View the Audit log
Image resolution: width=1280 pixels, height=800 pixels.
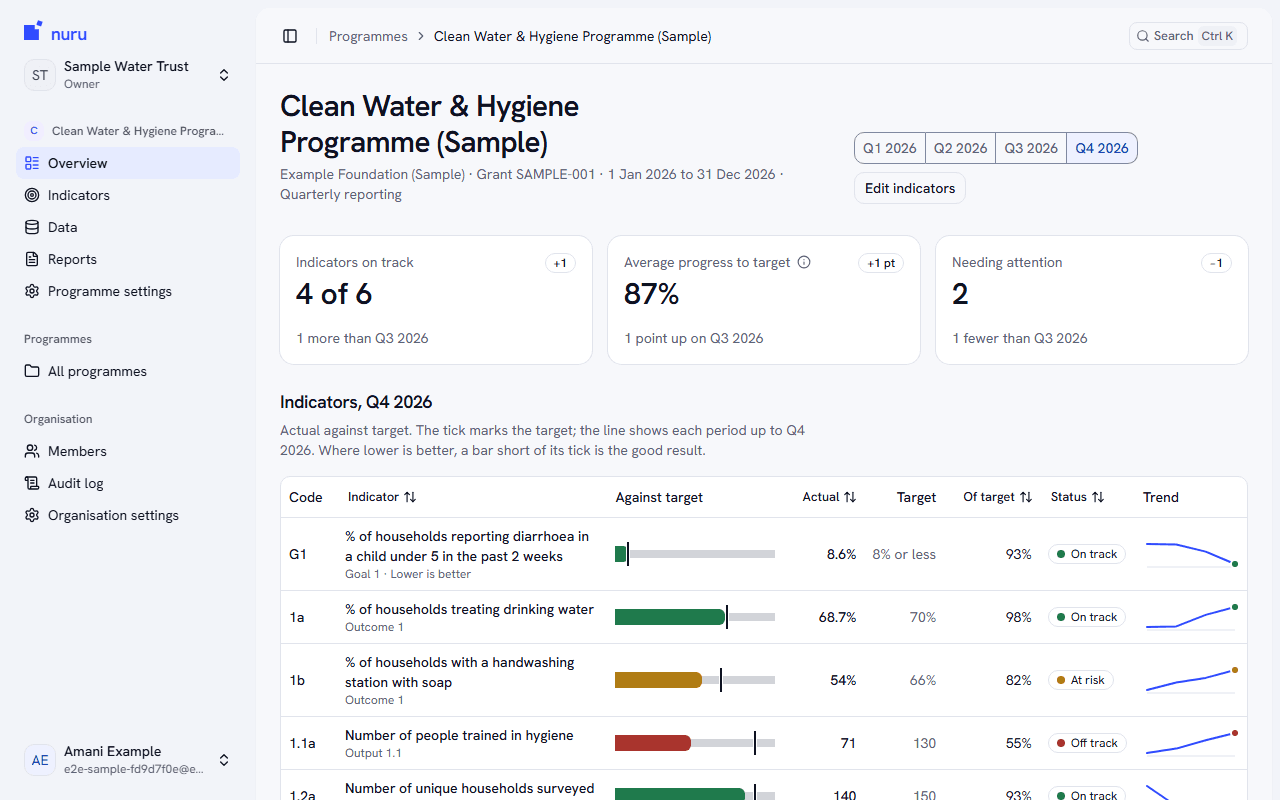coord(128,483)
